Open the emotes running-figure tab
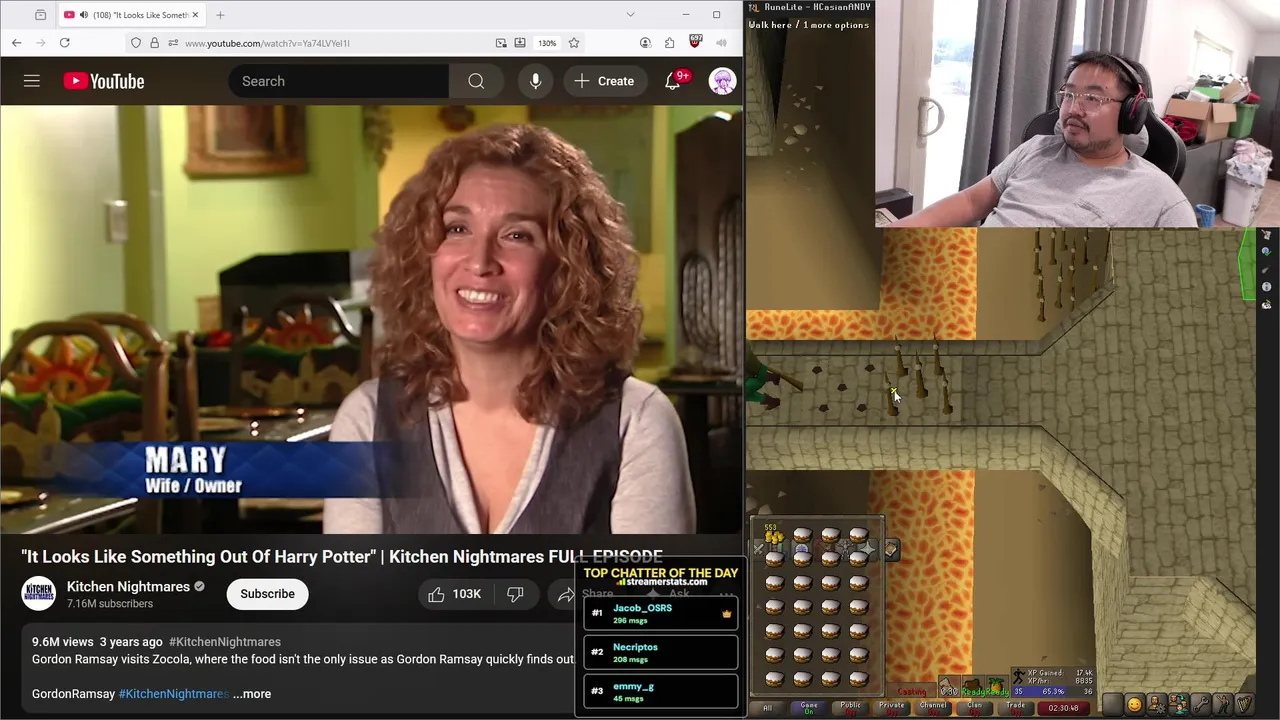 1223,704
